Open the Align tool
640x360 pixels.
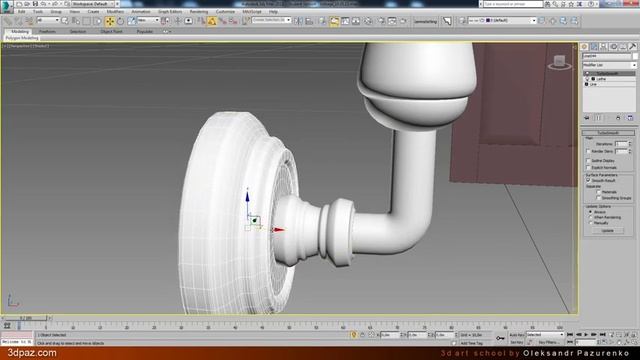pos(309,21)
